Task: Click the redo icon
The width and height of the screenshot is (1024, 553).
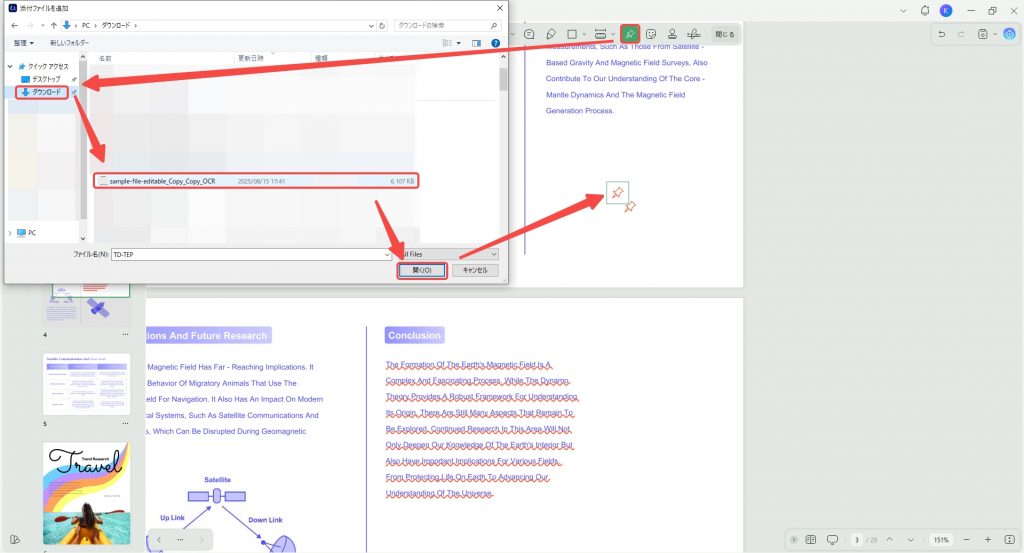Action: (961, 34)
